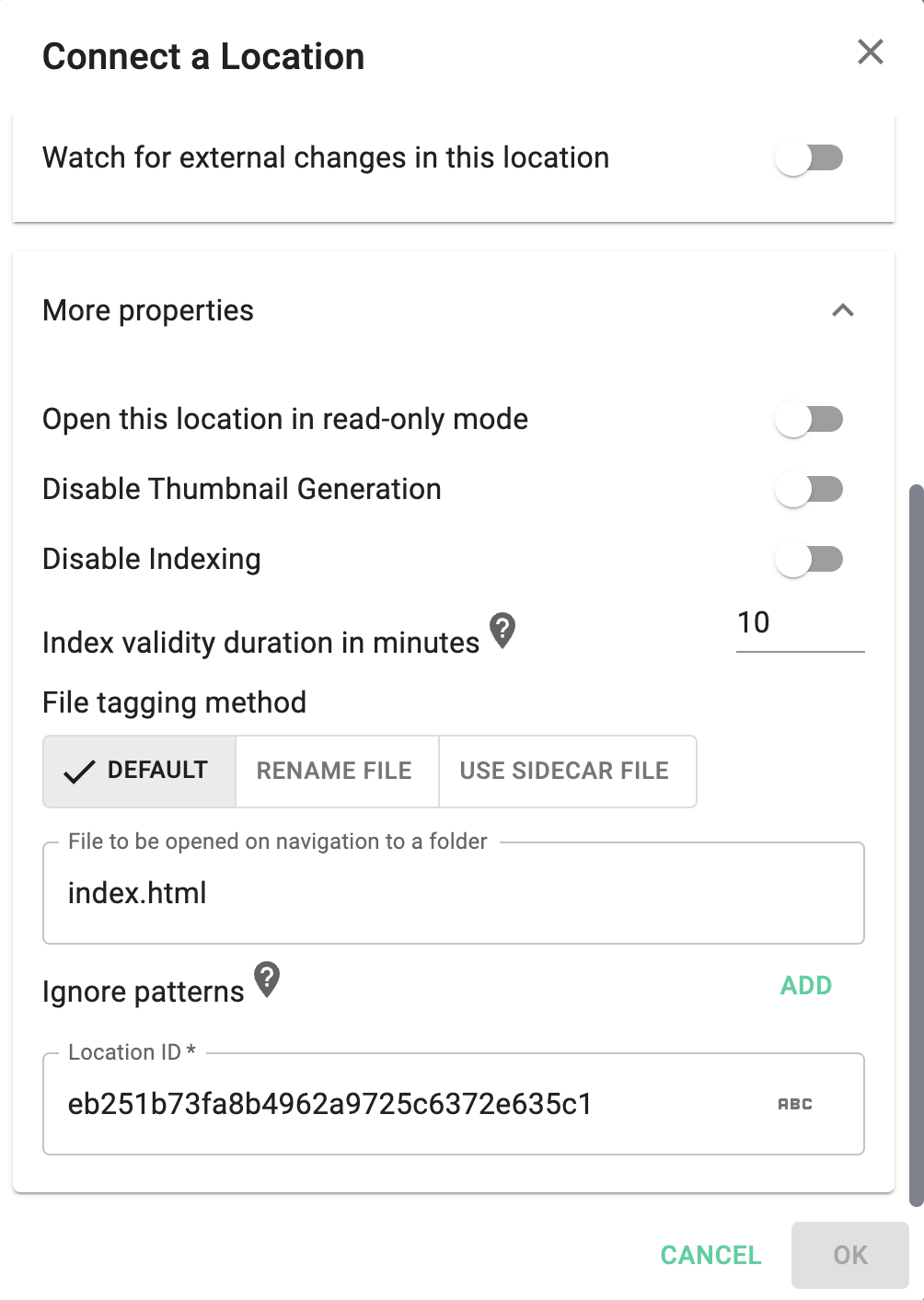
Task: Collapse the More properties section
Action: point(842,311)
